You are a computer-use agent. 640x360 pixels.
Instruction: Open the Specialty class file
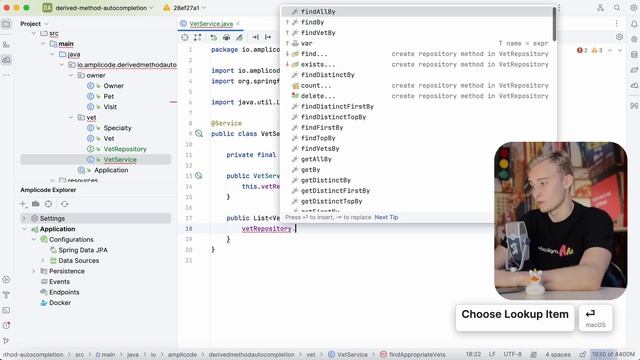coord(117,128)
